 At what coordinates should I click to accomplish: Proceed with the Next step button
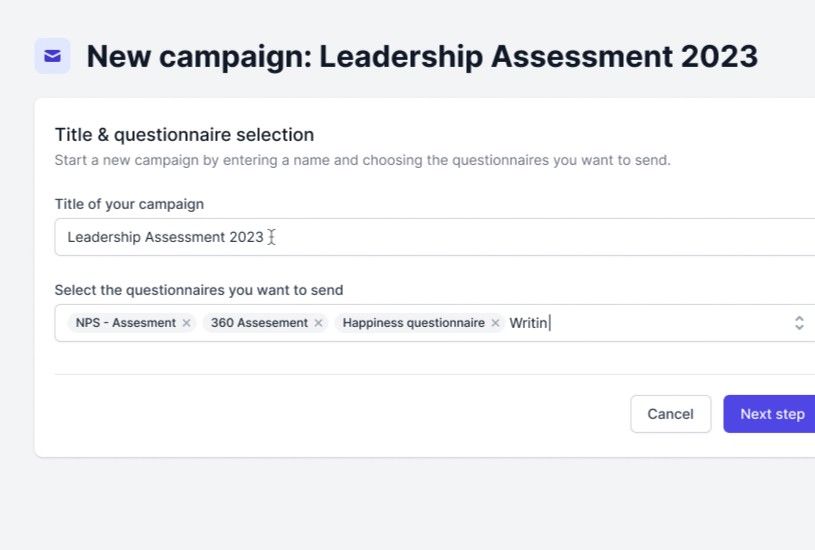(771, 414)
